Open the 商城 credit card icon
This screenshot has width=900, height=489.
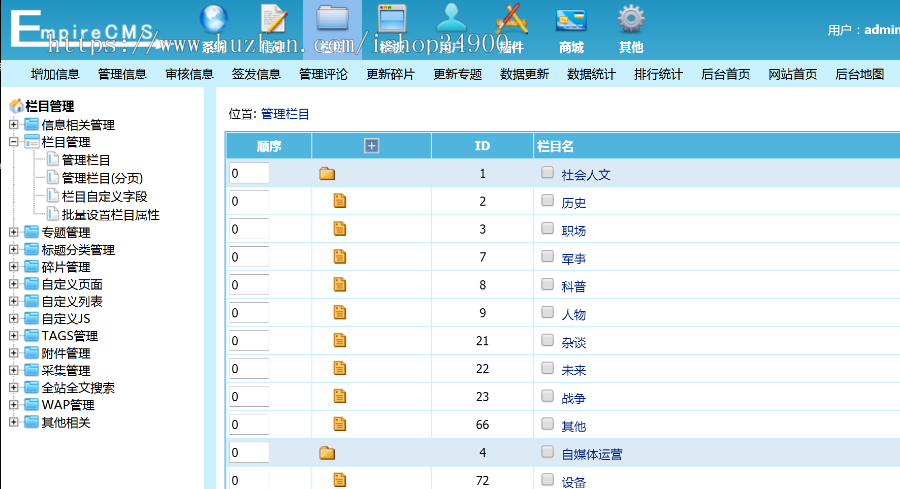coord(571,20)
